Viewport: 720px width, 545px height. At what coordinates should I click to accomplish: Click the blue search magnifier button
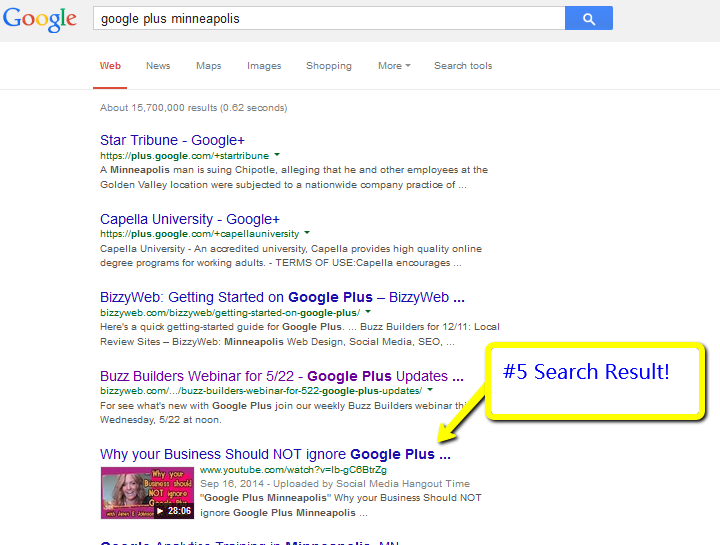point(589,18)
